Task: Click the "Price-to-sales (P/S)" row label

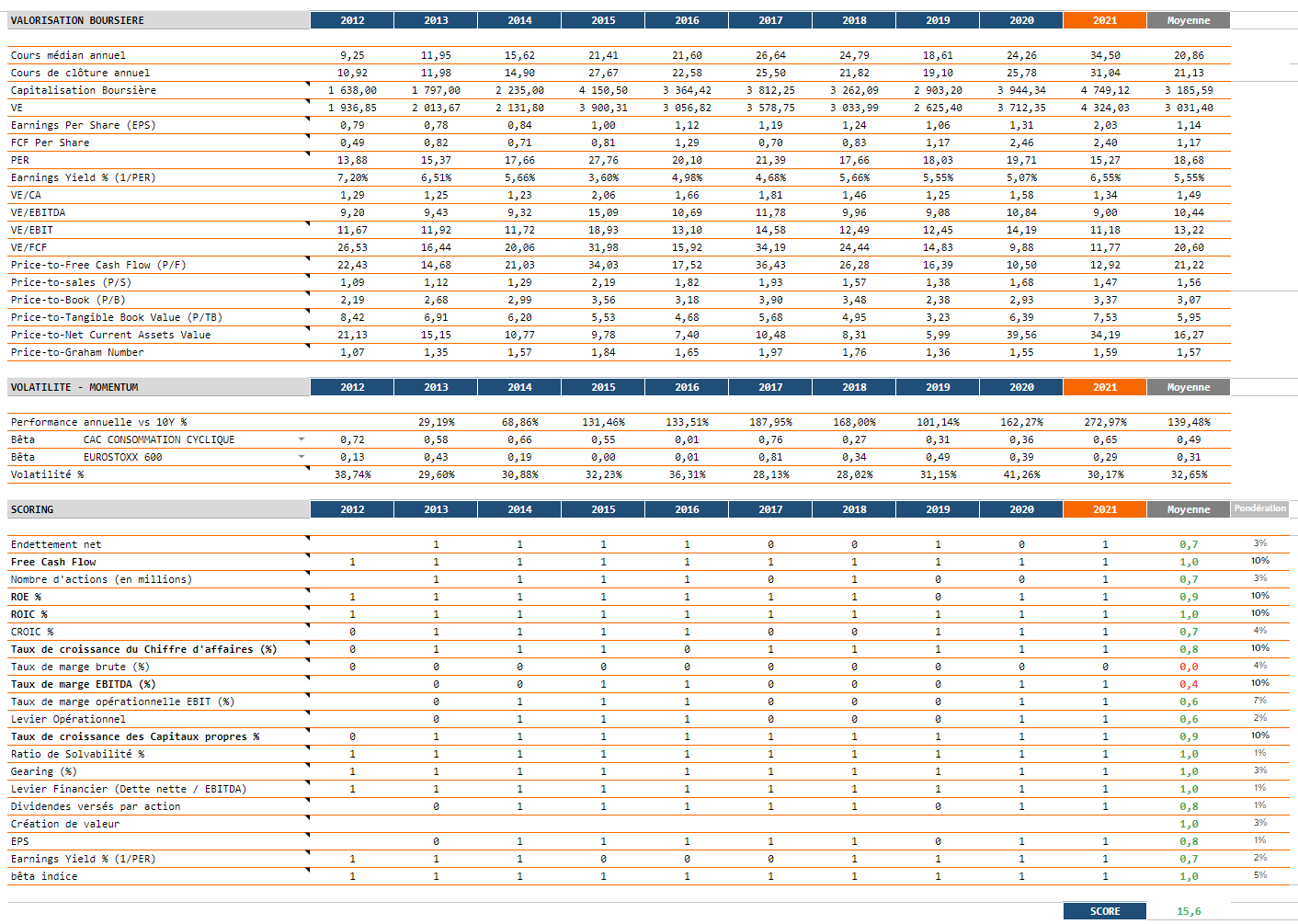Action: click(71, 282)
